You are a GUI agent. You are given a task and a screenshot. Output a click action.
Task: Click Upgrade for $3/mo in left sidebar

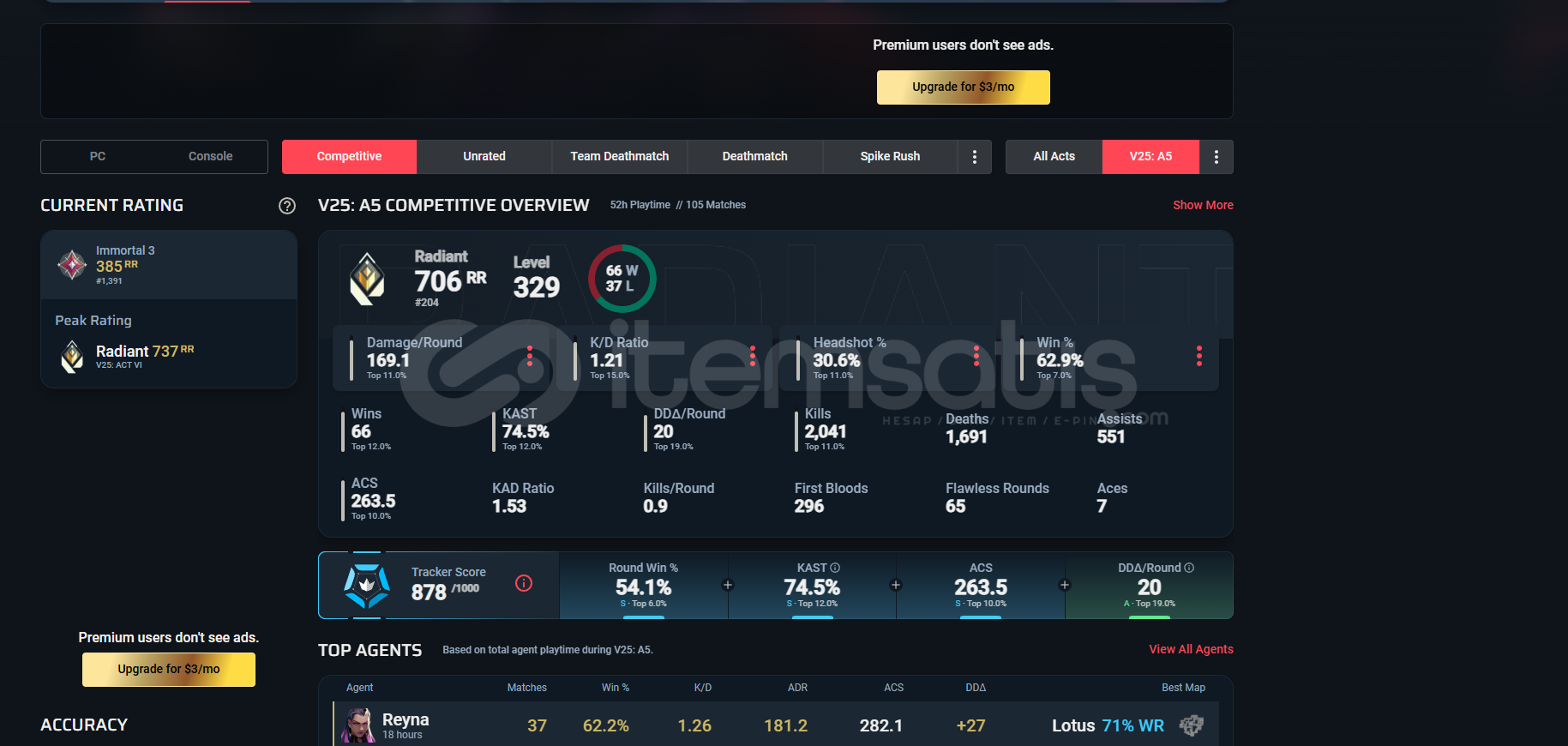[x=169, y=670]
